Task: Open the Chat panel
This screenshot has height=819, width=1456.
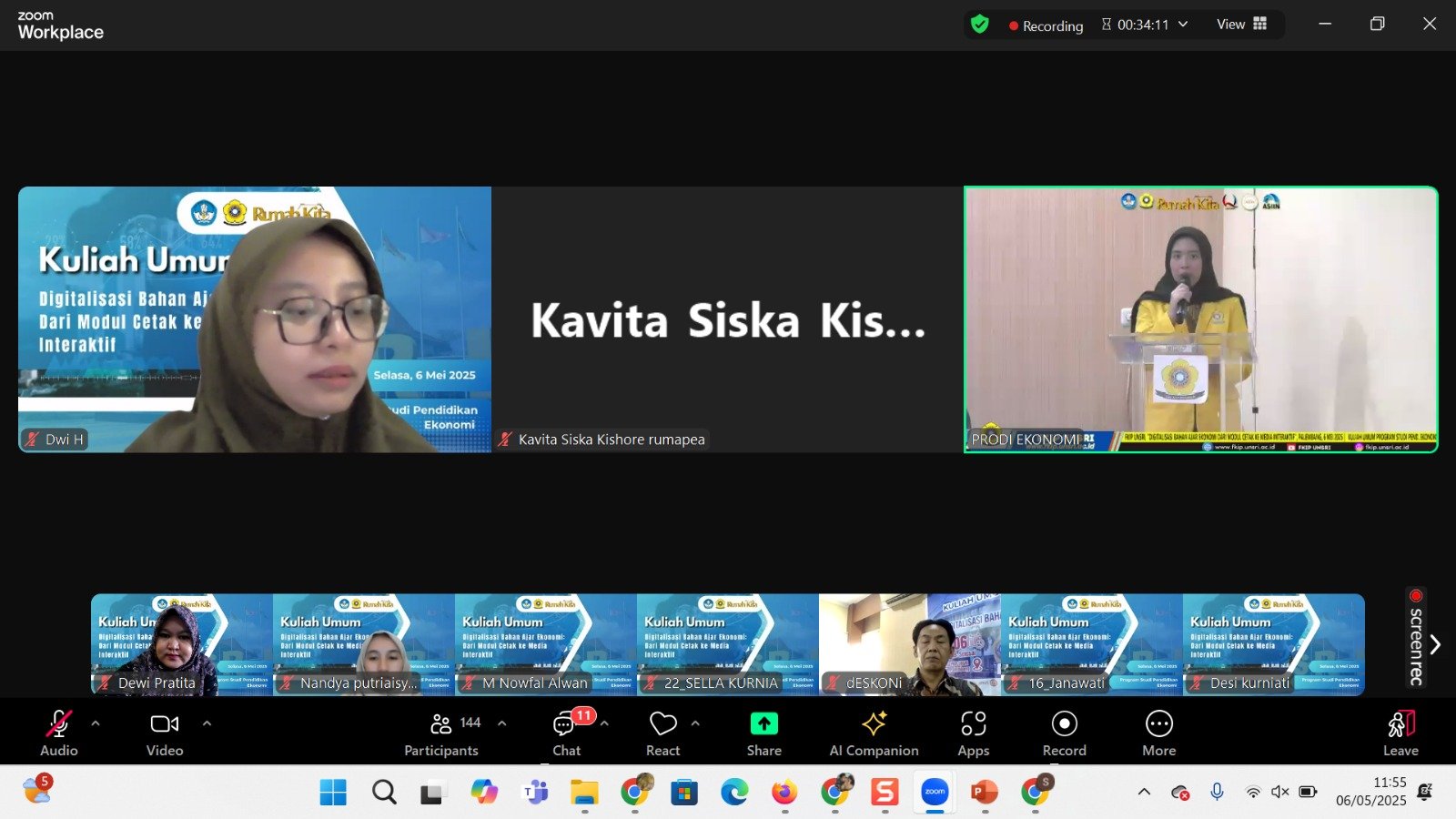Action: (566, 733)
